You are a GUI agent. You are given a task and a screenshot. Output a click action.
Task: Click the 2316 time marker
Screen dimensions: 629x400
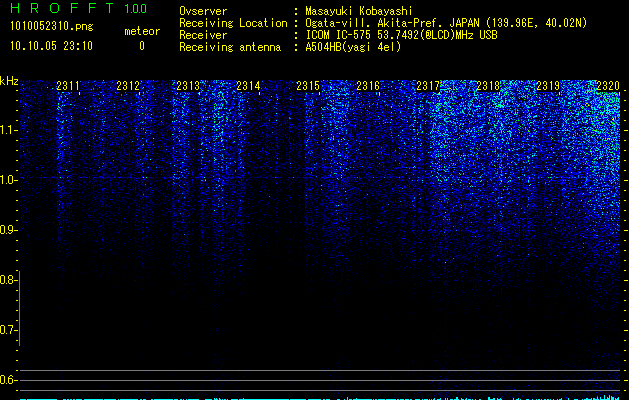[x=368, y=86]
